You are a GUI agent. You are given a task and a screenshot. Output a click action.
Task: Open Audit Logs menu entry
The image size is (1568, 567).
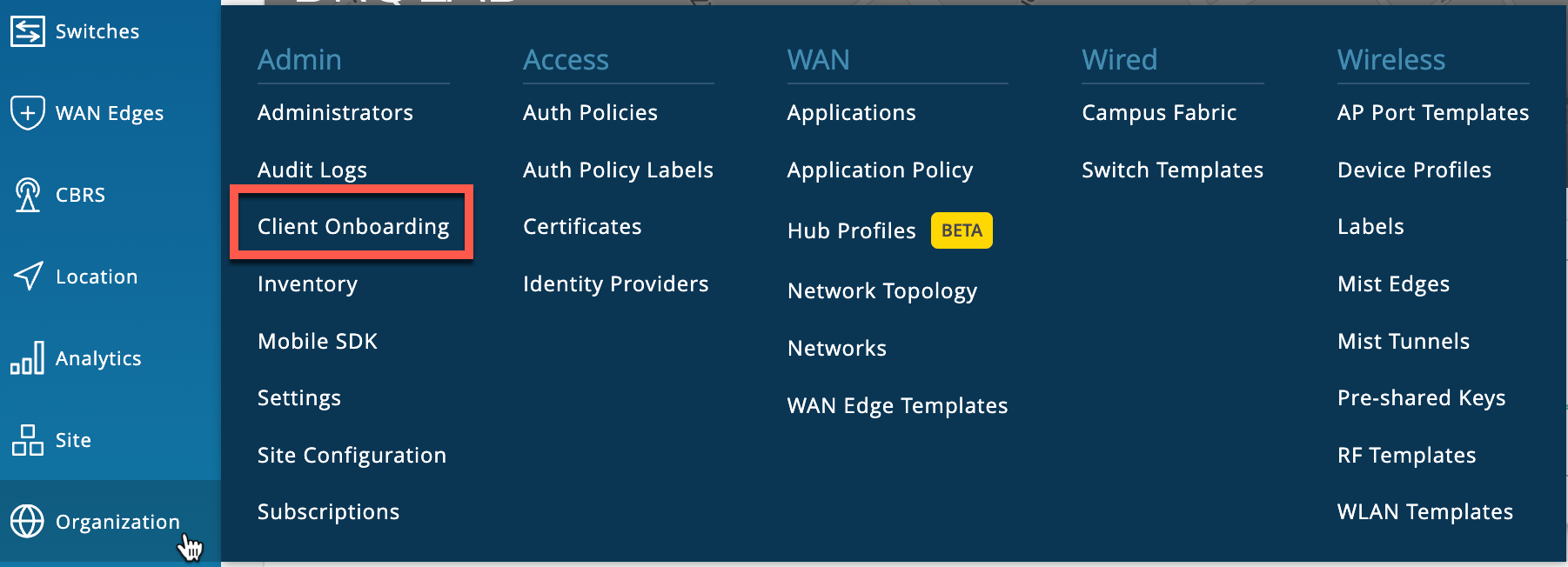[x=312, y=170]
